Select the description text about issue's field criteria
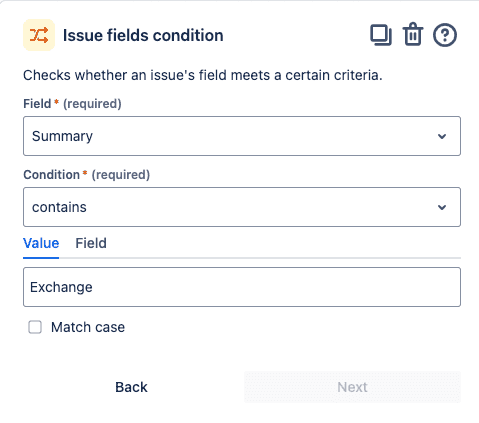479x423 pixels. click(203, 75)
